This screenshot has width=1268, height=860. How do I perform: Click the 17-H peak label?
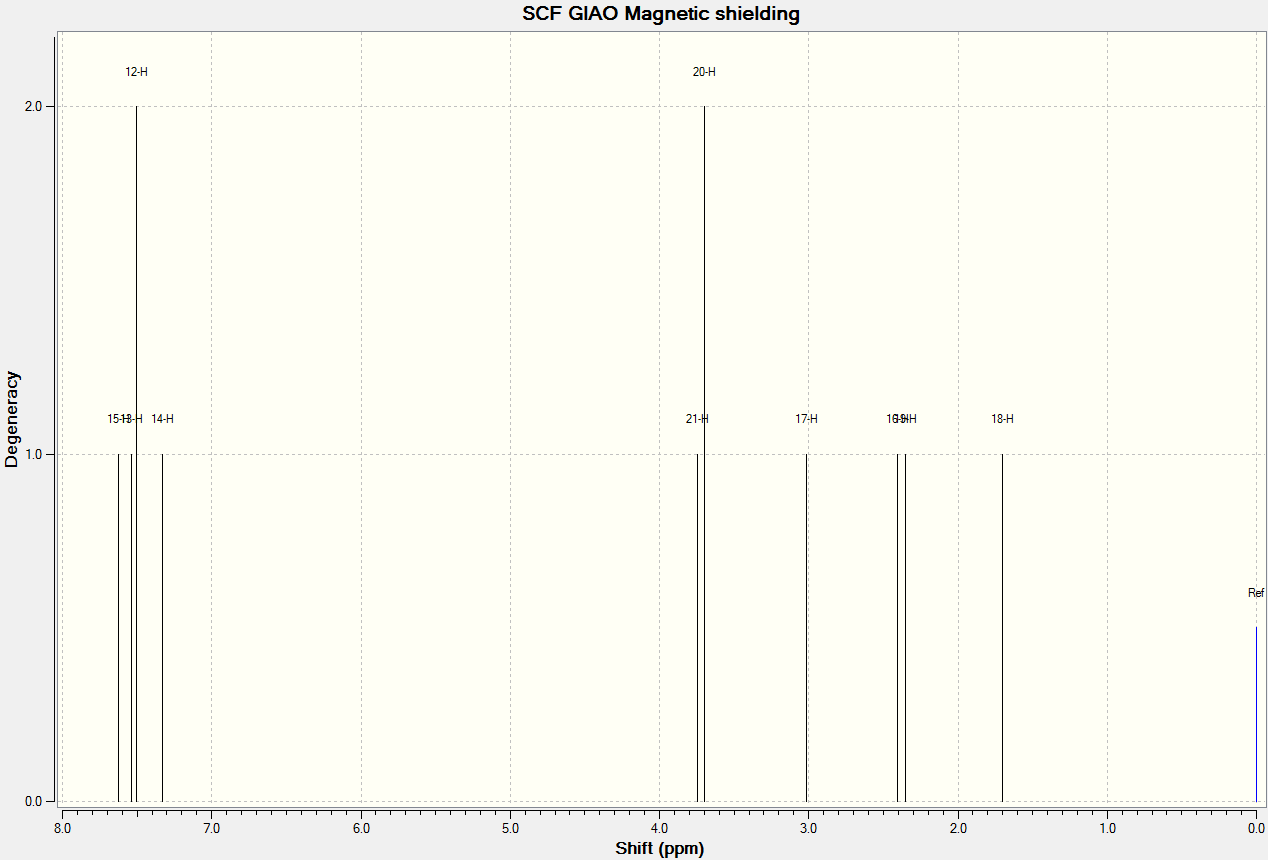[x=806, y=419]
